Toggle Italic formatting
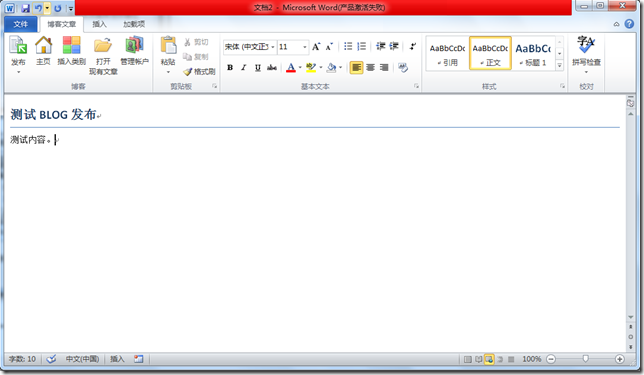The height and width of the screenshot is (375, 644). coord(244,68)
